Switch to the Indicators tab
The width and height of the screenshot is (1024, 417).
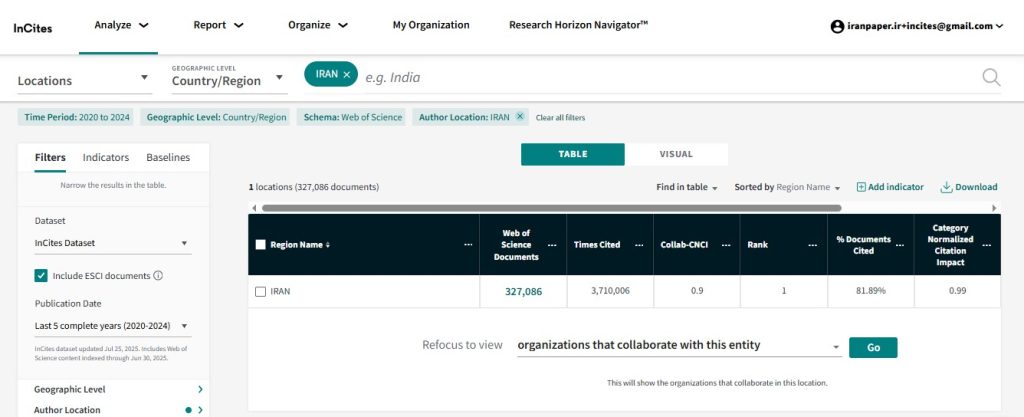(106, 157)
